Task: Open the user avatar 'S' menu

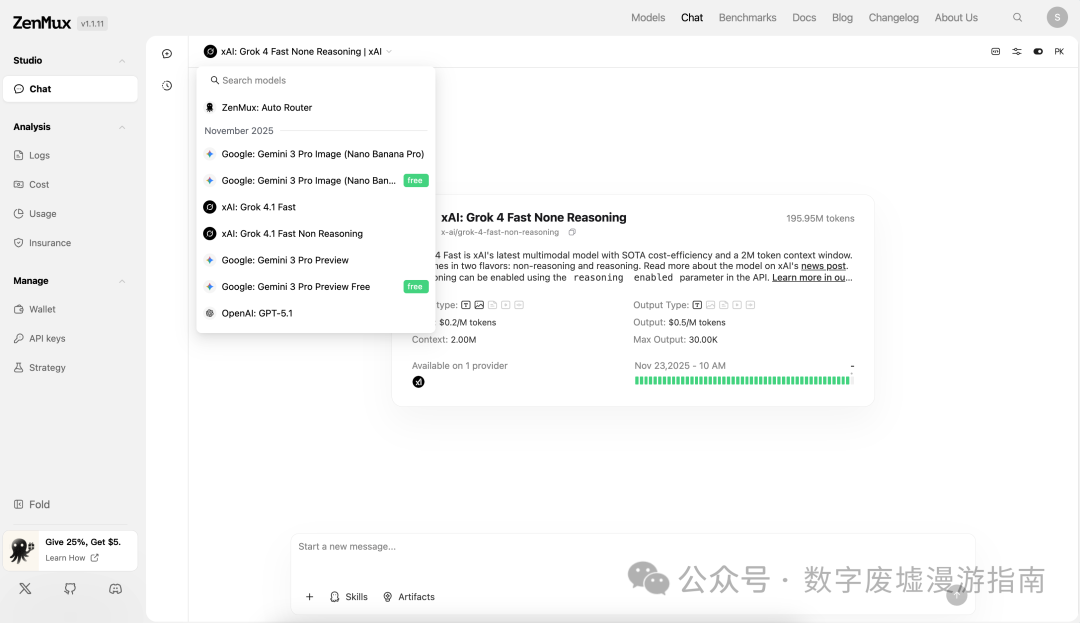Action: [x=1057, y=17]
